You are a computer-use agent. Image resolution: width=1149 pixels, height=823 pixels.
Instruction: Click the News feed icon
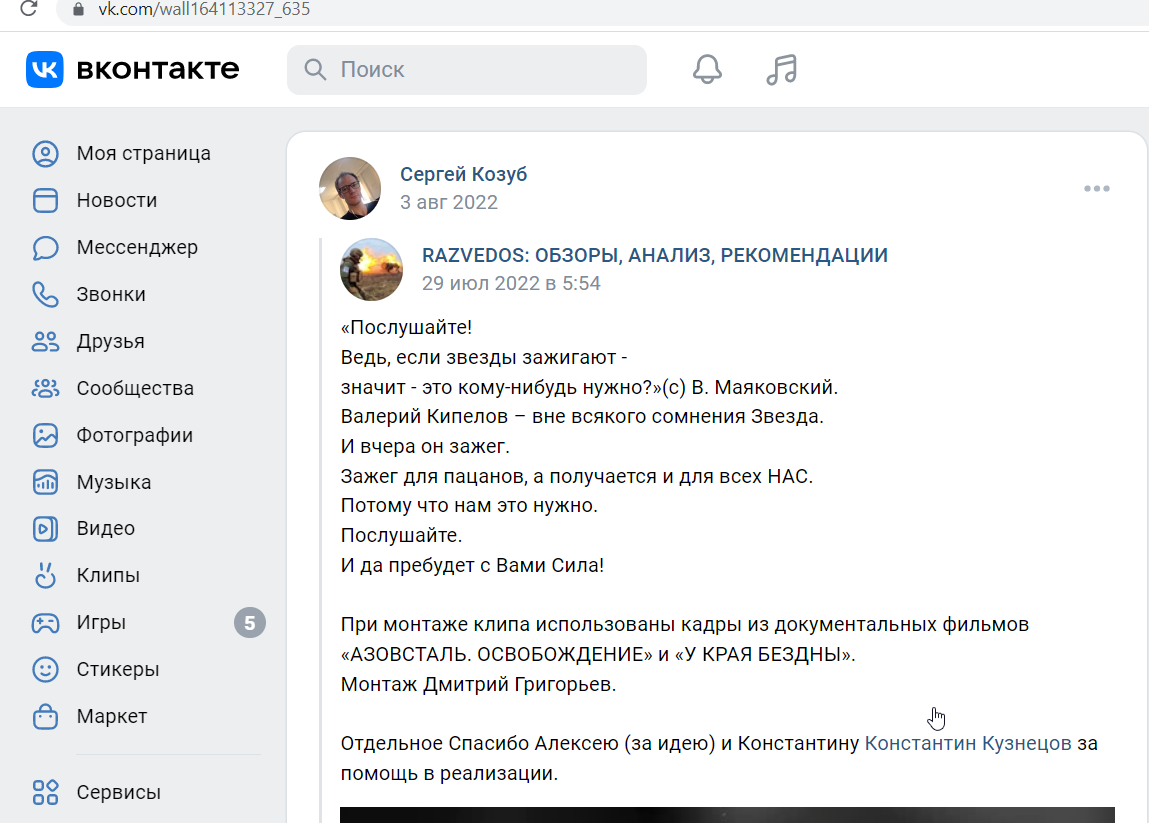45,201
